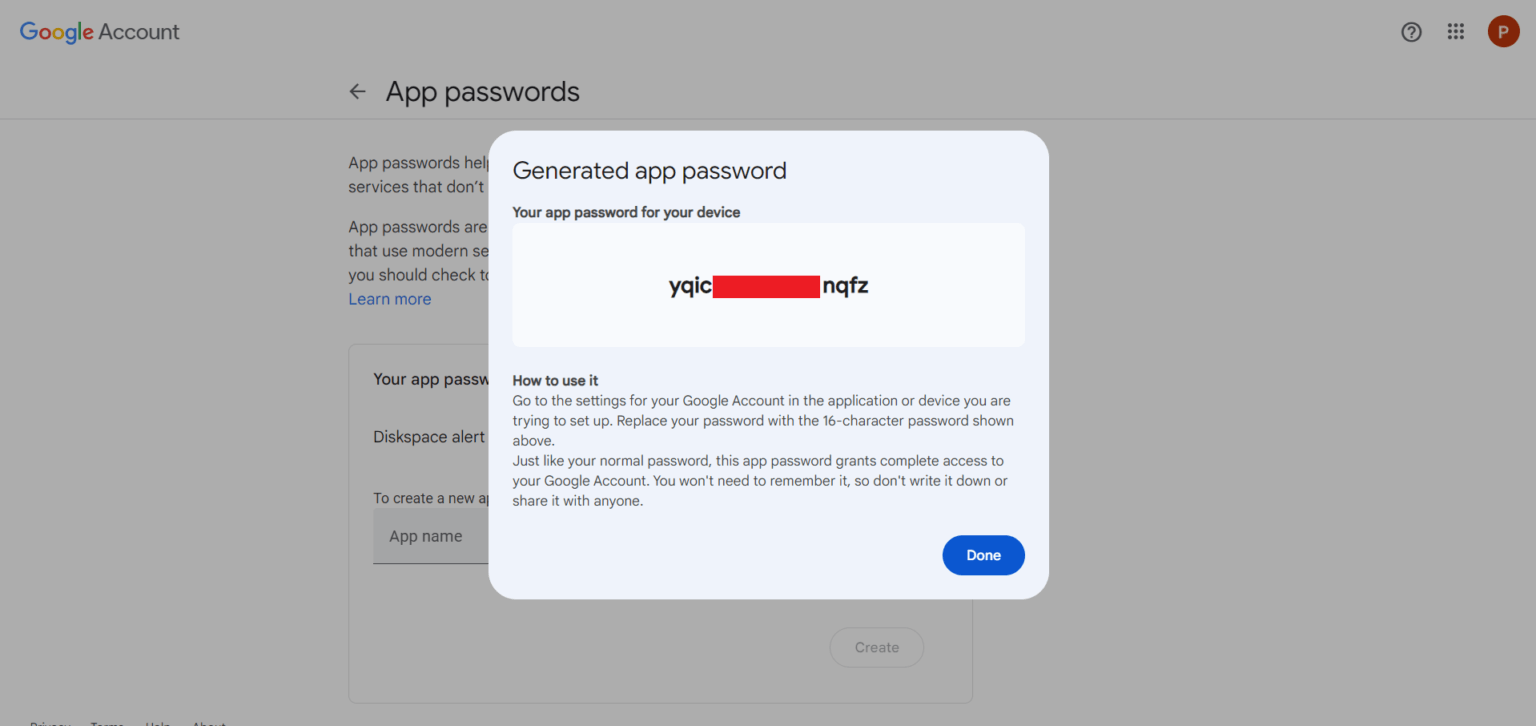Viewport: 1536px width, 726px height.
Task: Click the 16-character password instruction paragraph
Action: 762,421
